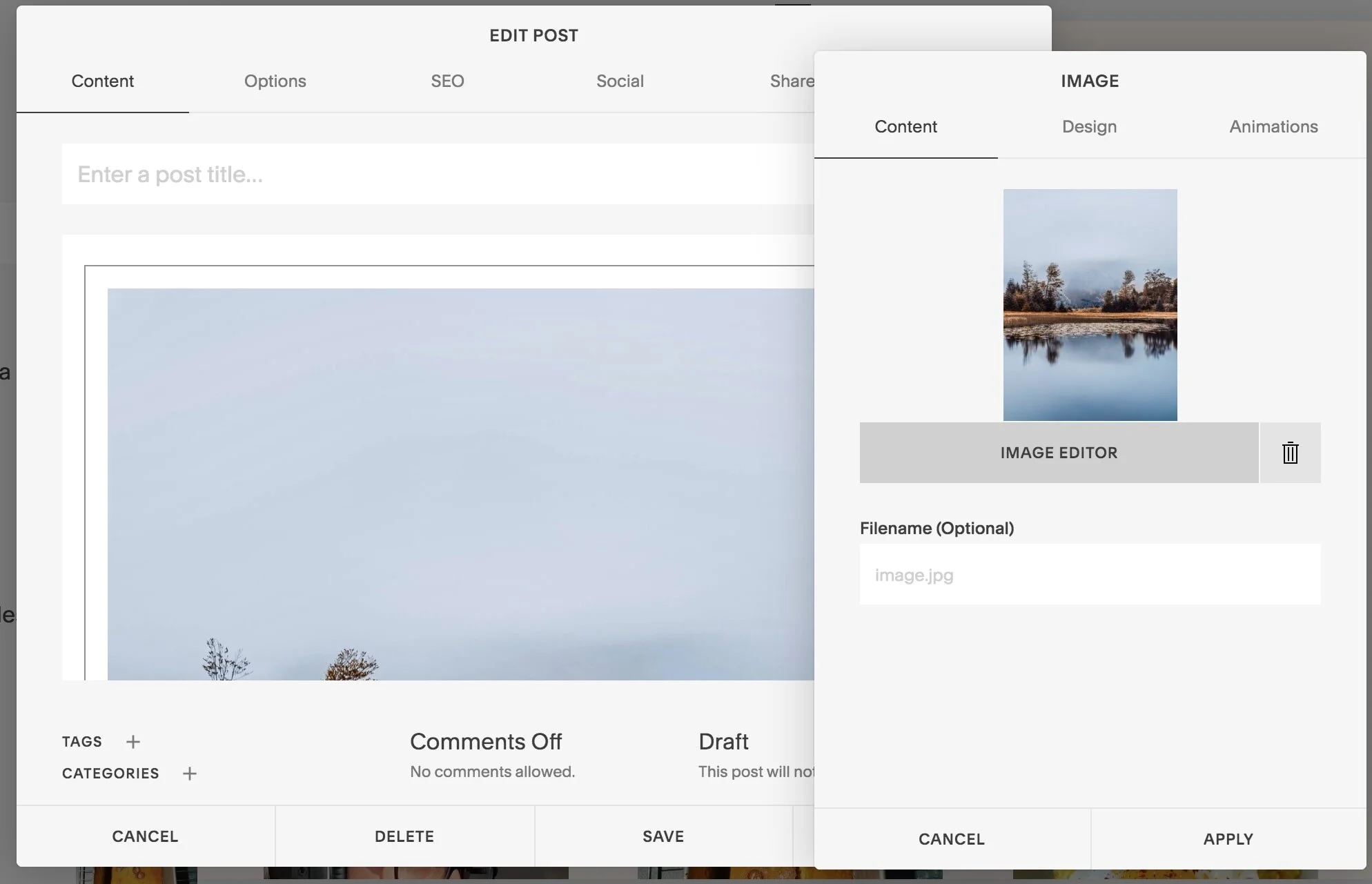The image size is (1372, 884).
Task: Add a category using the plus icon
Action: 190,774
